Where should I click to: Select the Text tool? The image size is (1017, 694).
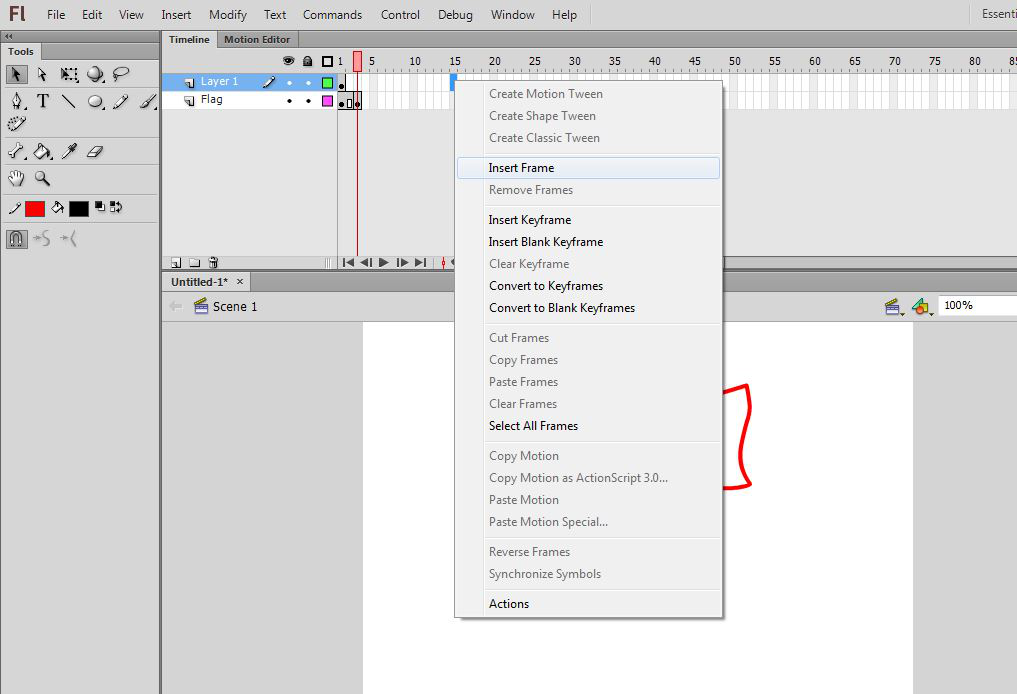[43, 101]
